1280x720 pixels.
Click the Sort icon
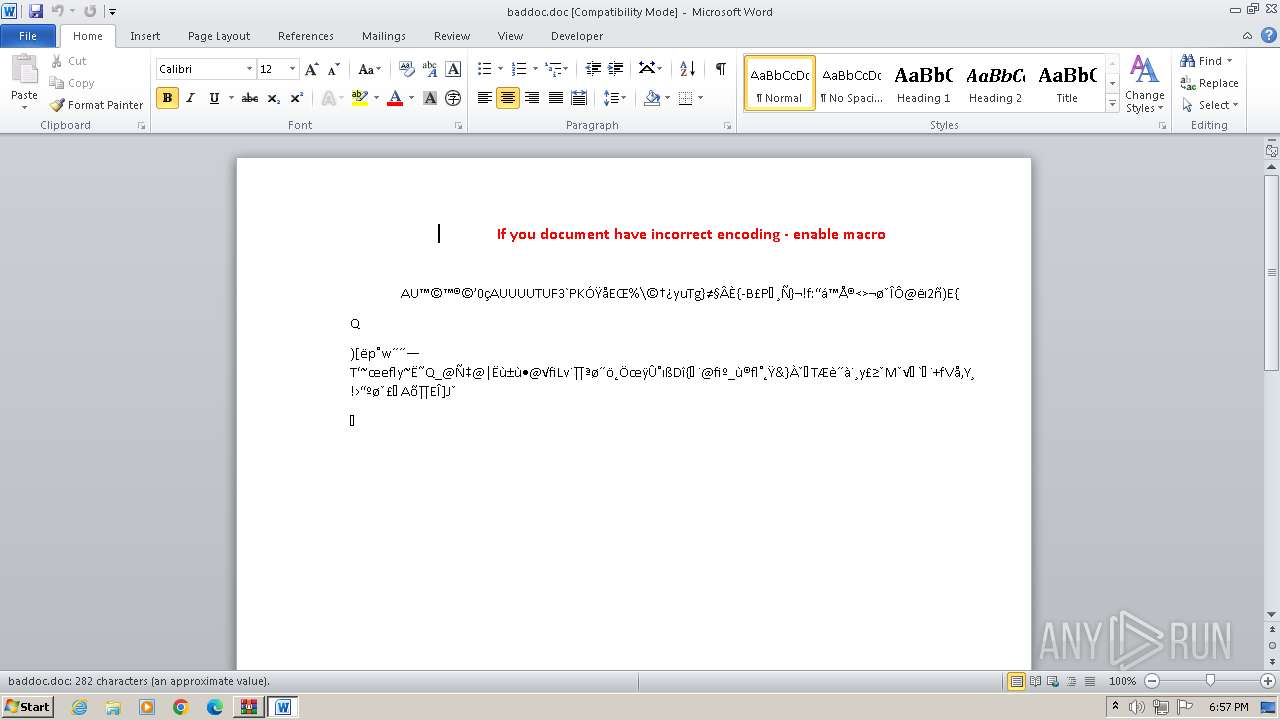(x=687, y=69)
